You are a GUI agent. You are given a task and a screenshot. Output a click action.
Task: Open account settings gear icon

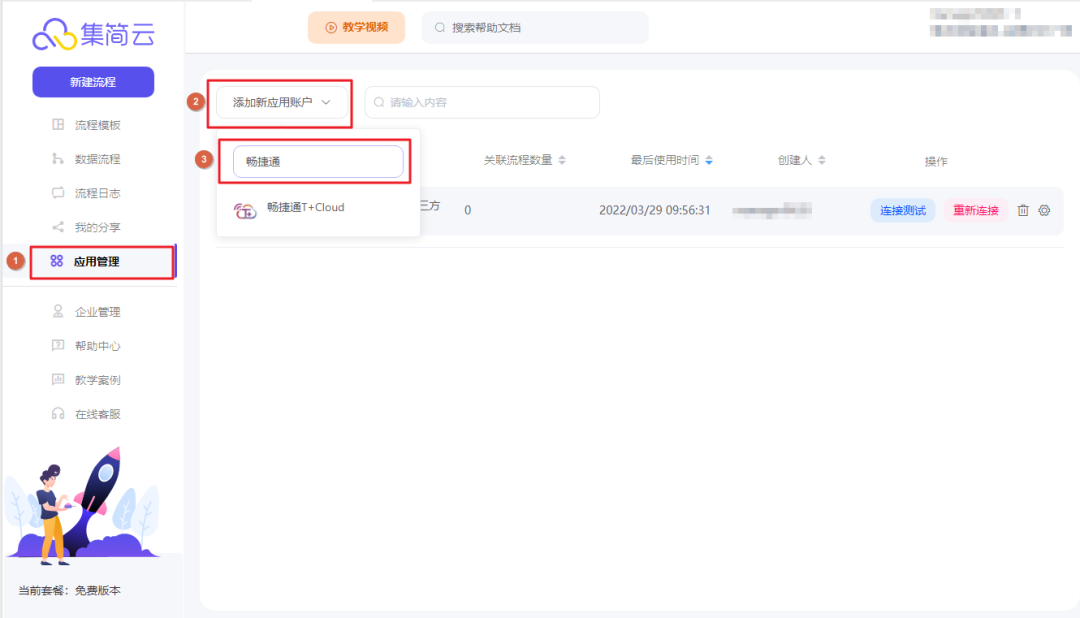tap(1044, 210)
